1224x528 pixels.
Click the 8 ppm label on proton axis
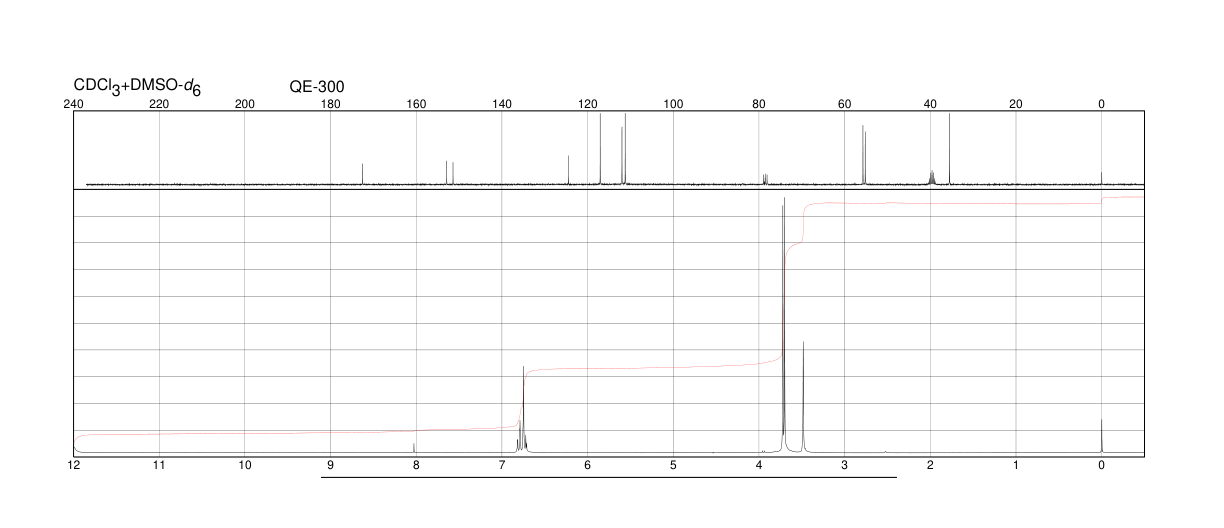click(x=416, y=465)
